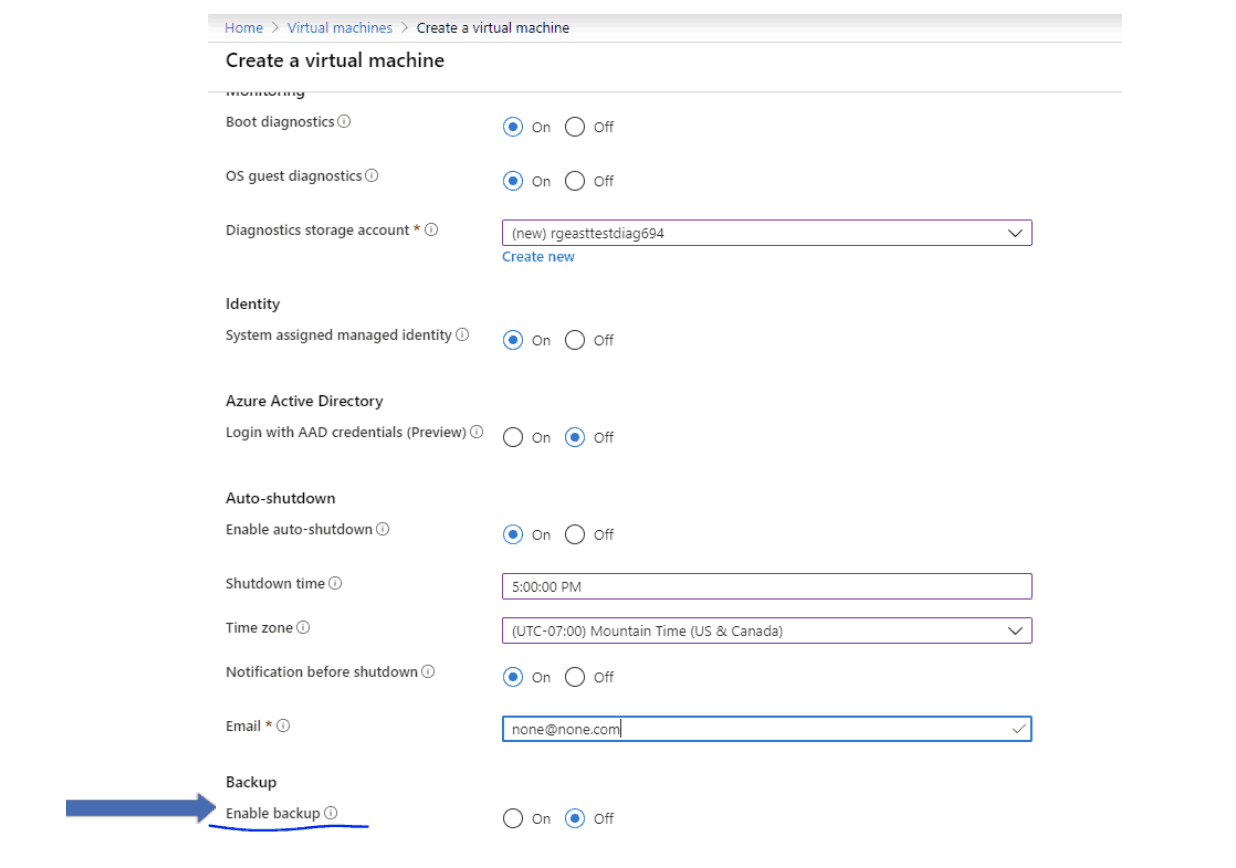The width and height of the screenshot is (1236, 868).
Task: Click the Enable auto-shutdown info icon
Action: [382, 529]
